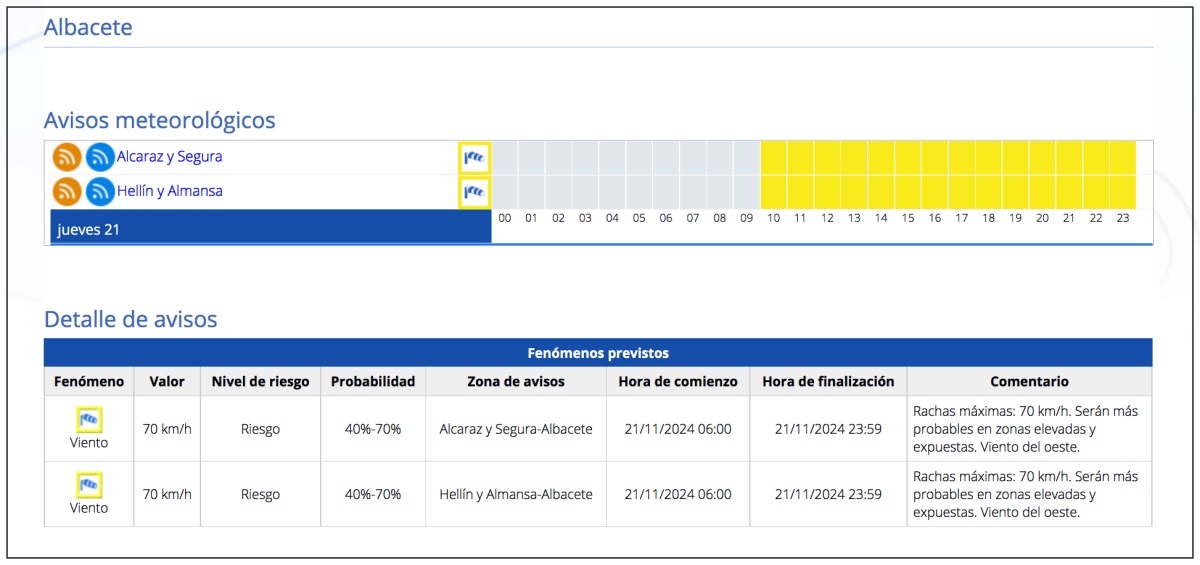
Task: Click 40%-70% cell in Alcaraz y Segura-Albacete row
Action: [373, 429]
